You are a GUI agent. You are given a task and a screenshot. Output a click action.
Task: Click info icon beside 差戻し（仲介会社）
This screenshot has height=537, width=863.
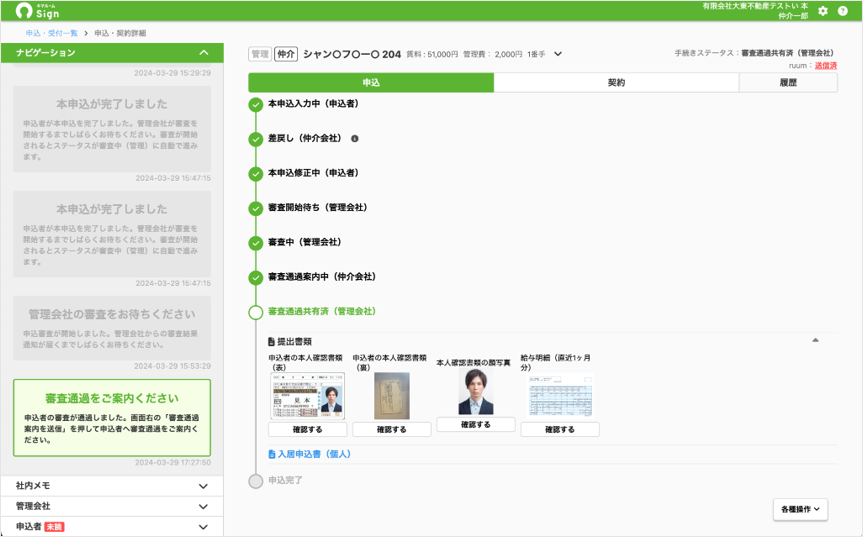click(x=354, y=139)
